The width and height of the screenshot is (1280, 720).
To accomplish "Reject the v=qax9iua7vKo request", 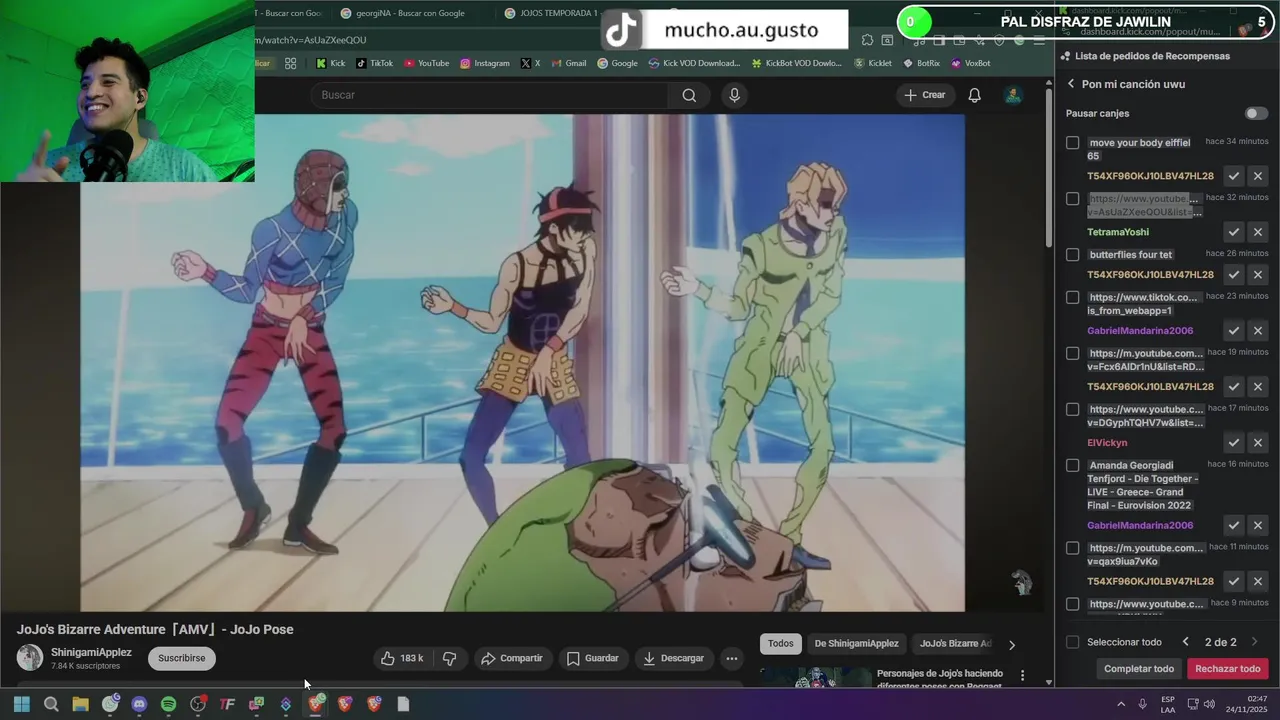I will [1258, 581].
